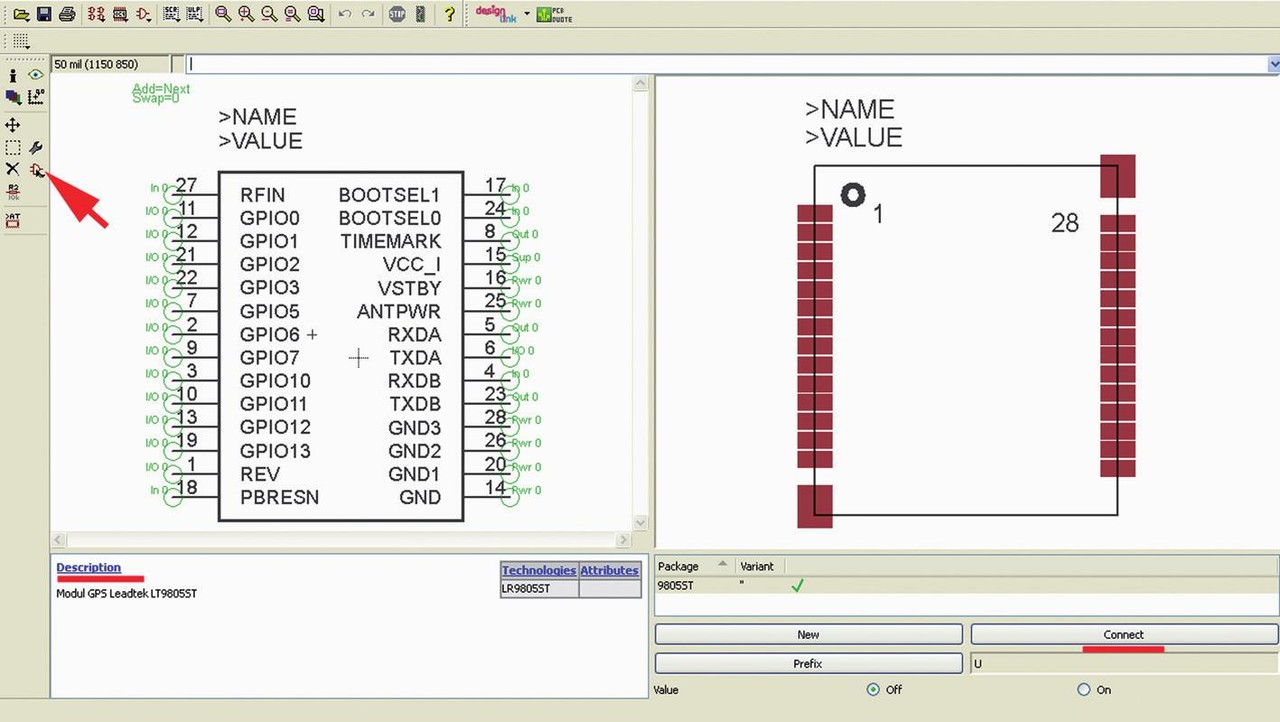The height and width of the screenshot is (722, 1280).
Task: Click the Prefix button
Action: 808,663
